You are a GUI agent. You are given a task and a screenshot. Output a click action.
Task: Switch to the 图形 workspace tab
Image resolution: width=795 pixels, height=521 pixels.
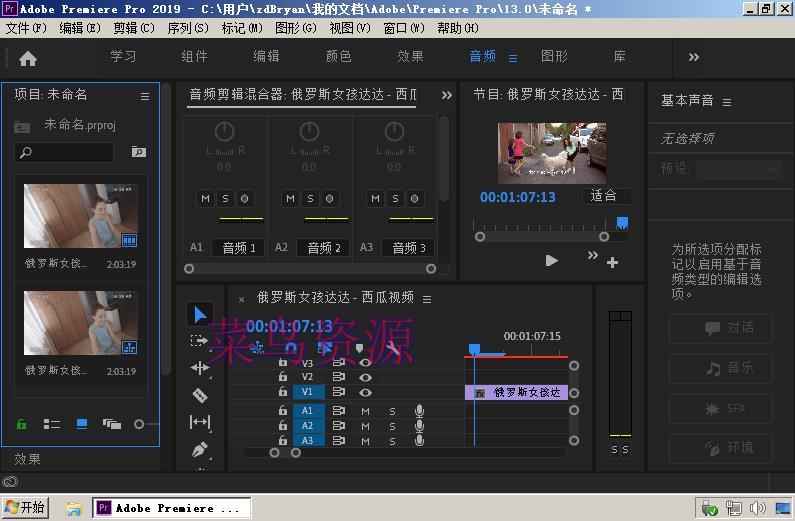554,56
